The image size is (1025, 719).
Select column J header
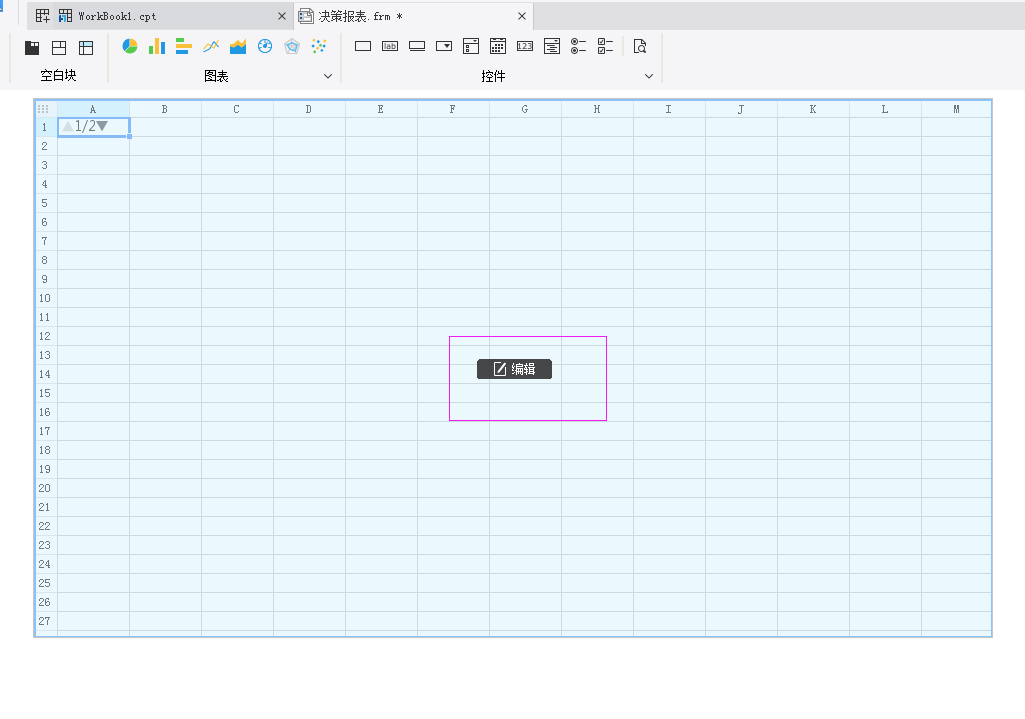(x=741, y=109)
